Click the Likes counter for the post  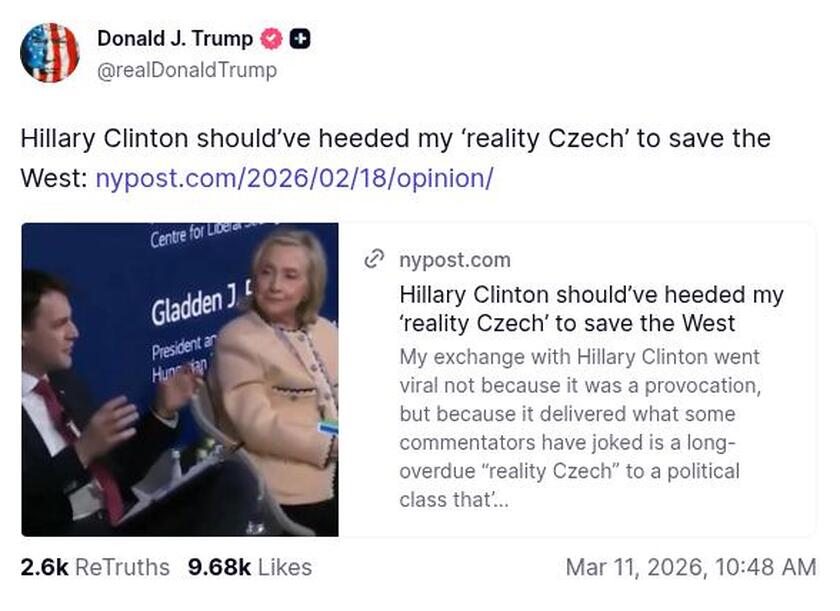point(250,567)
